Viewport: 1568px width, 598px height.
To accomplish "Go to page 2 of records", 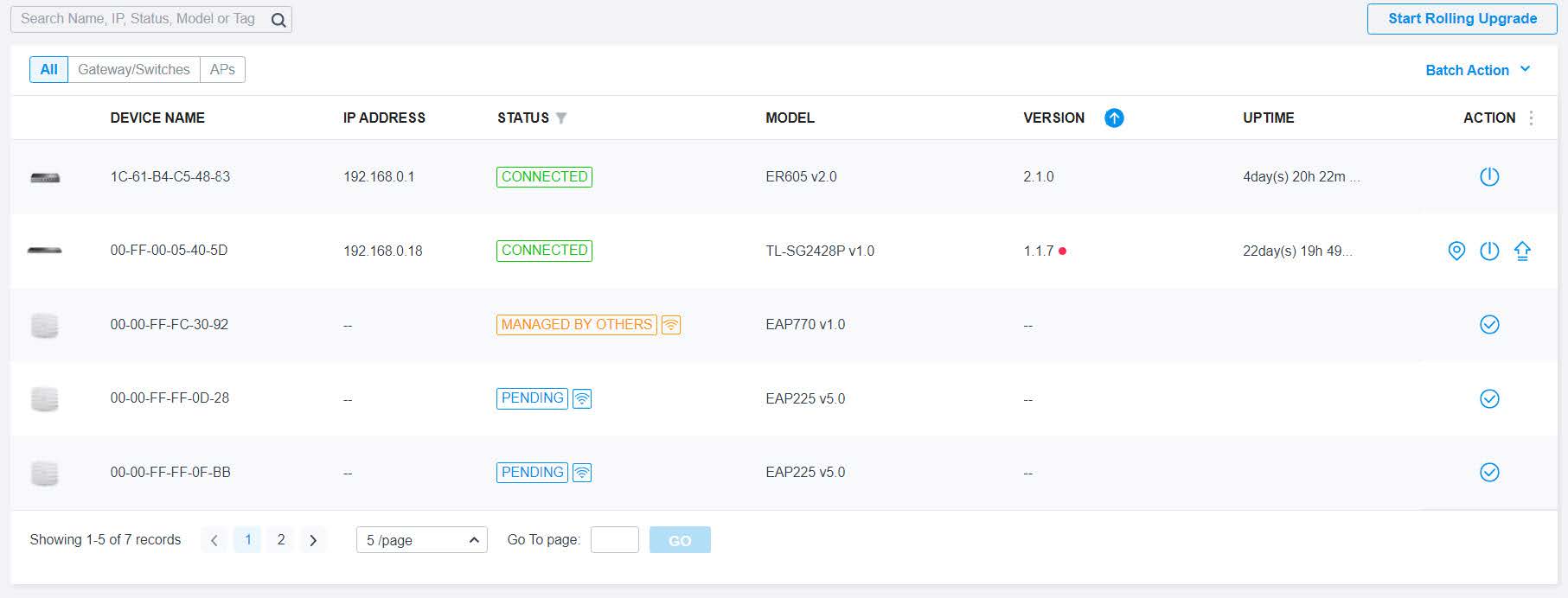I will pyautogui.click(x=280, y=540).
